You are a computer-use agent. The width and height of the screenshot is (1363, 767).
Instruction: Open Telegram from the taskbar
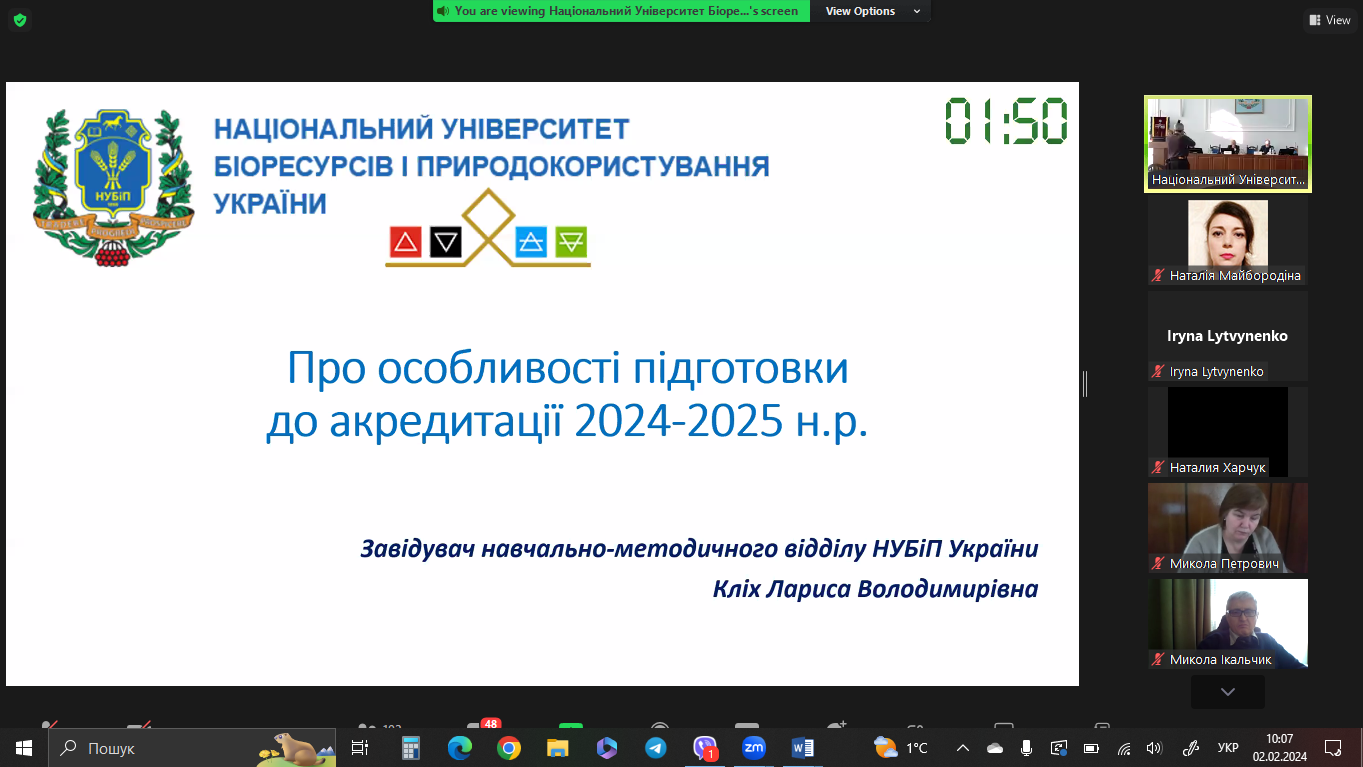(656, 747)
